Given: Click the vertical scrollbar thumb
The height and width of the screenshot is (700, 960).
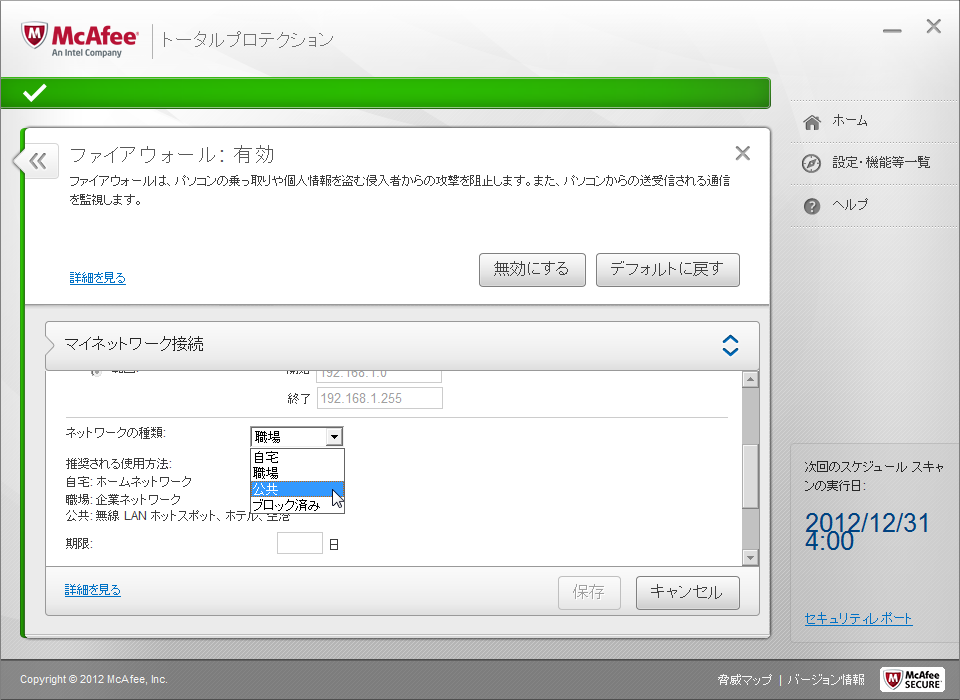Looking at the screenshot, I should pos(750,476).
